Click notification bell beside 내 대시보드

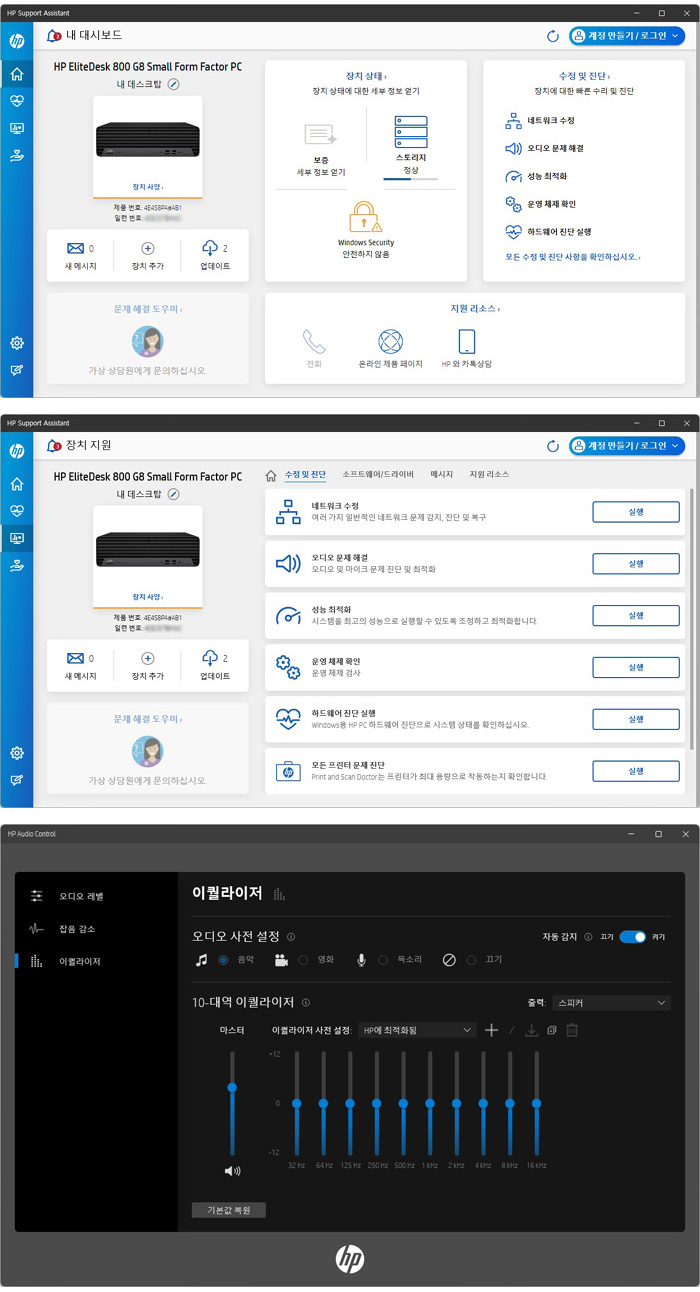tap(54, 36)
